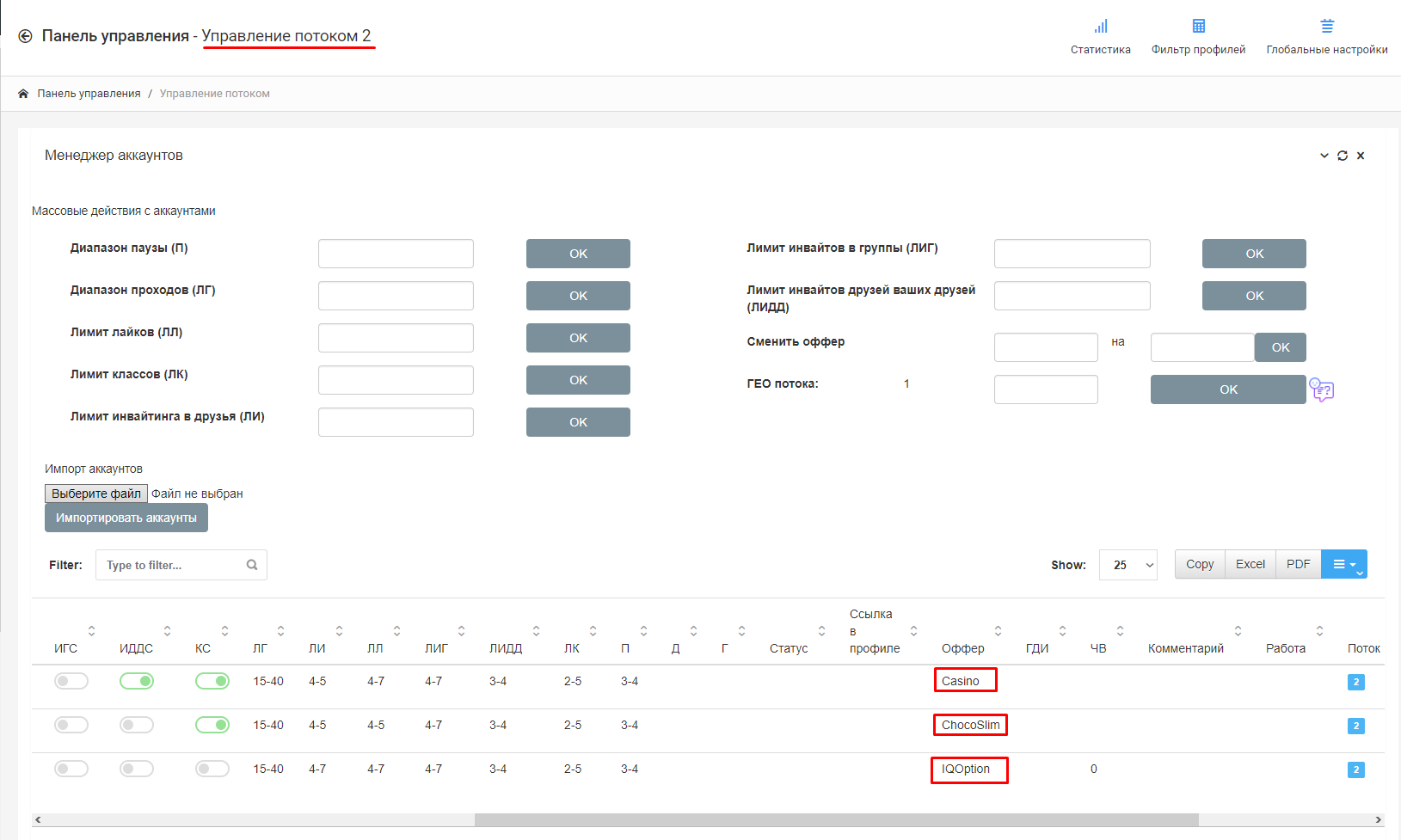Disable КС switch in the ChocoSlim row

[x=212, y=726]
